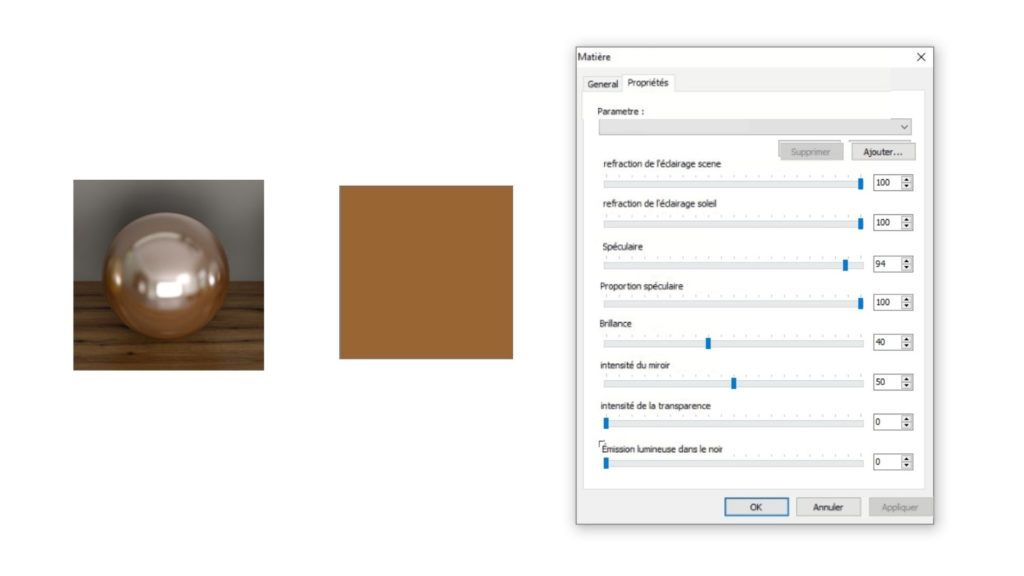
Task: Click the refraction de l'éclairage soleil slider handle
Action: pyautogui.click(x=860, y=223)
